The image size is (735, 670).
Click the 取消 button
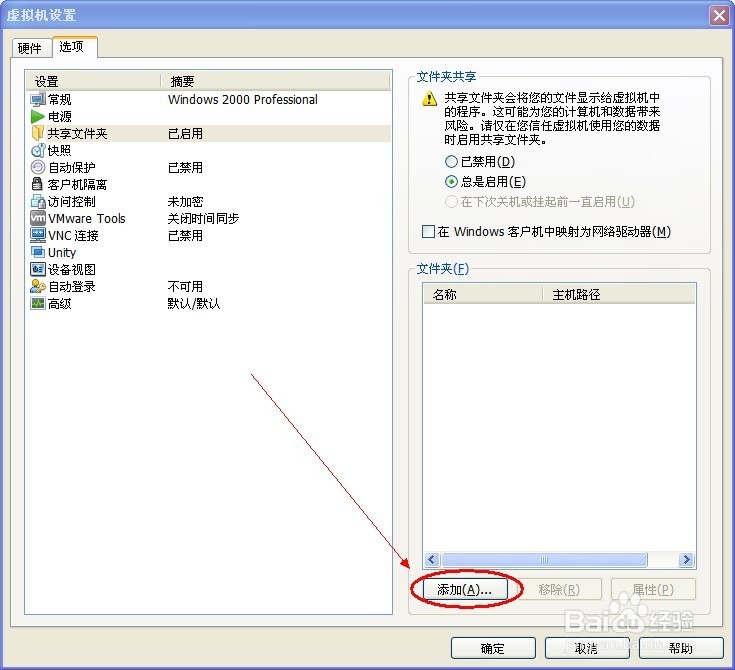(587, 648)
